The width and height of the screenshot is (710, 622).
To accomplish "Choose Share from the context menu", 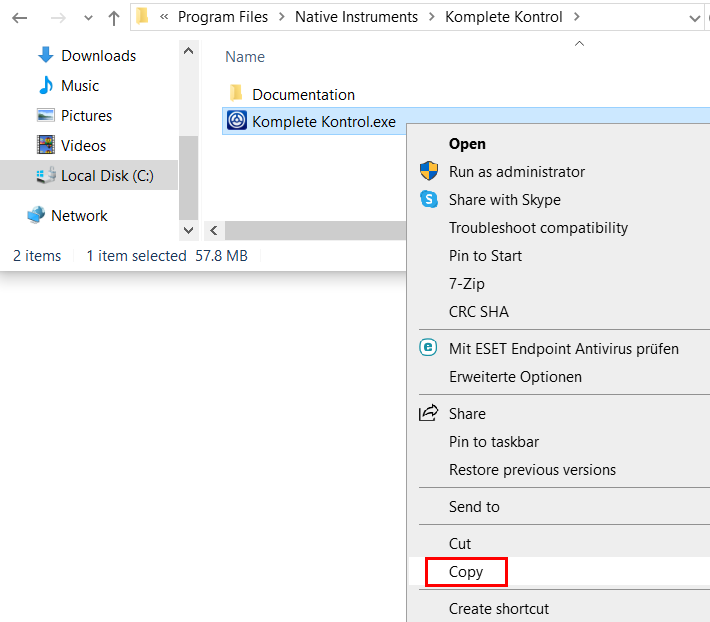I will pos(467,414).
